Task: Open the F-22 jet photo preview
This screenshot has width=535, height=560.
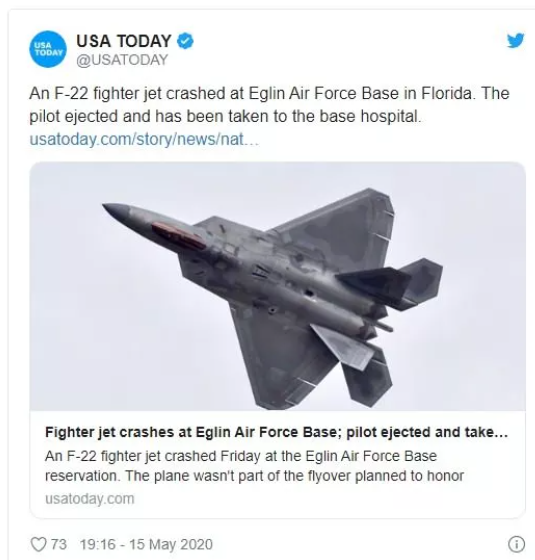Action: coord(278,286)
